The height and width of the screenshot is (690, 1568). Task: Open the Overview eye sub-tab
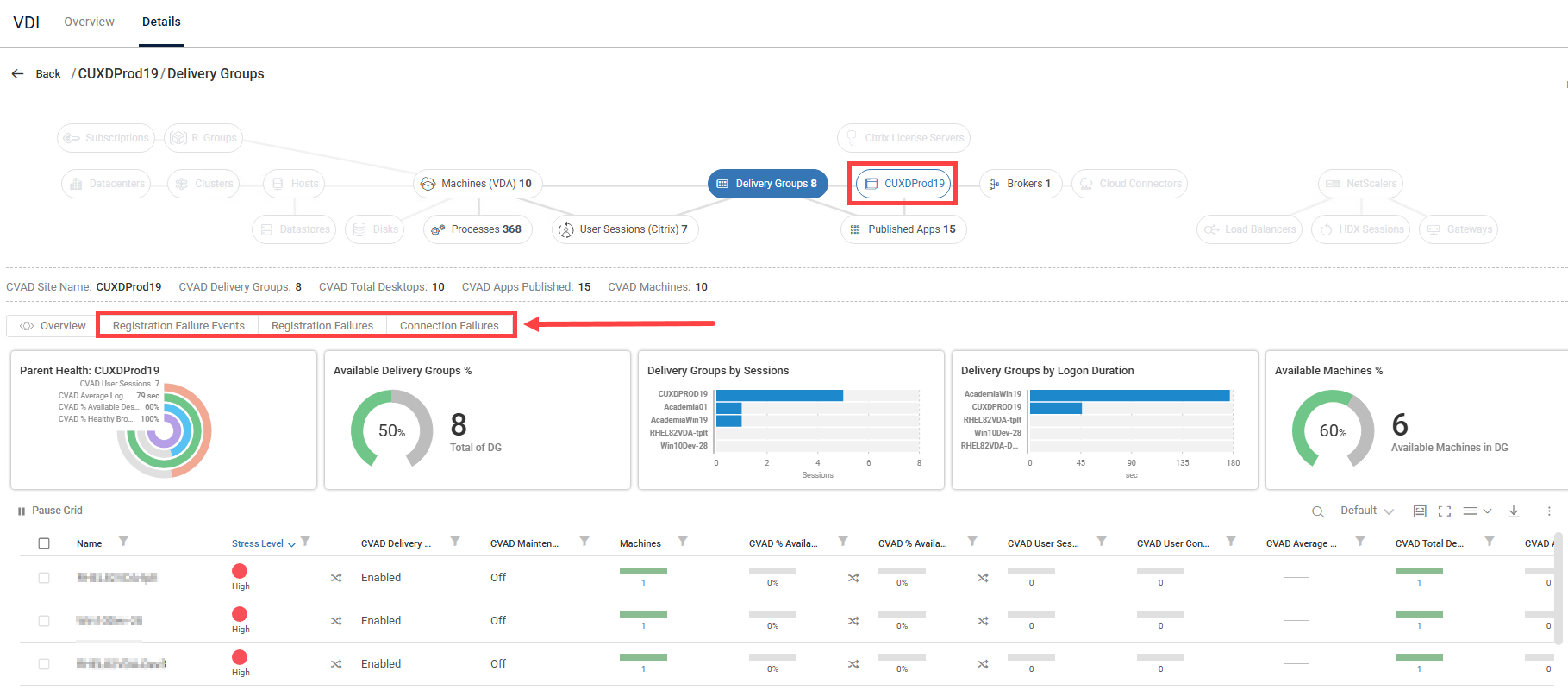(53, 326)
